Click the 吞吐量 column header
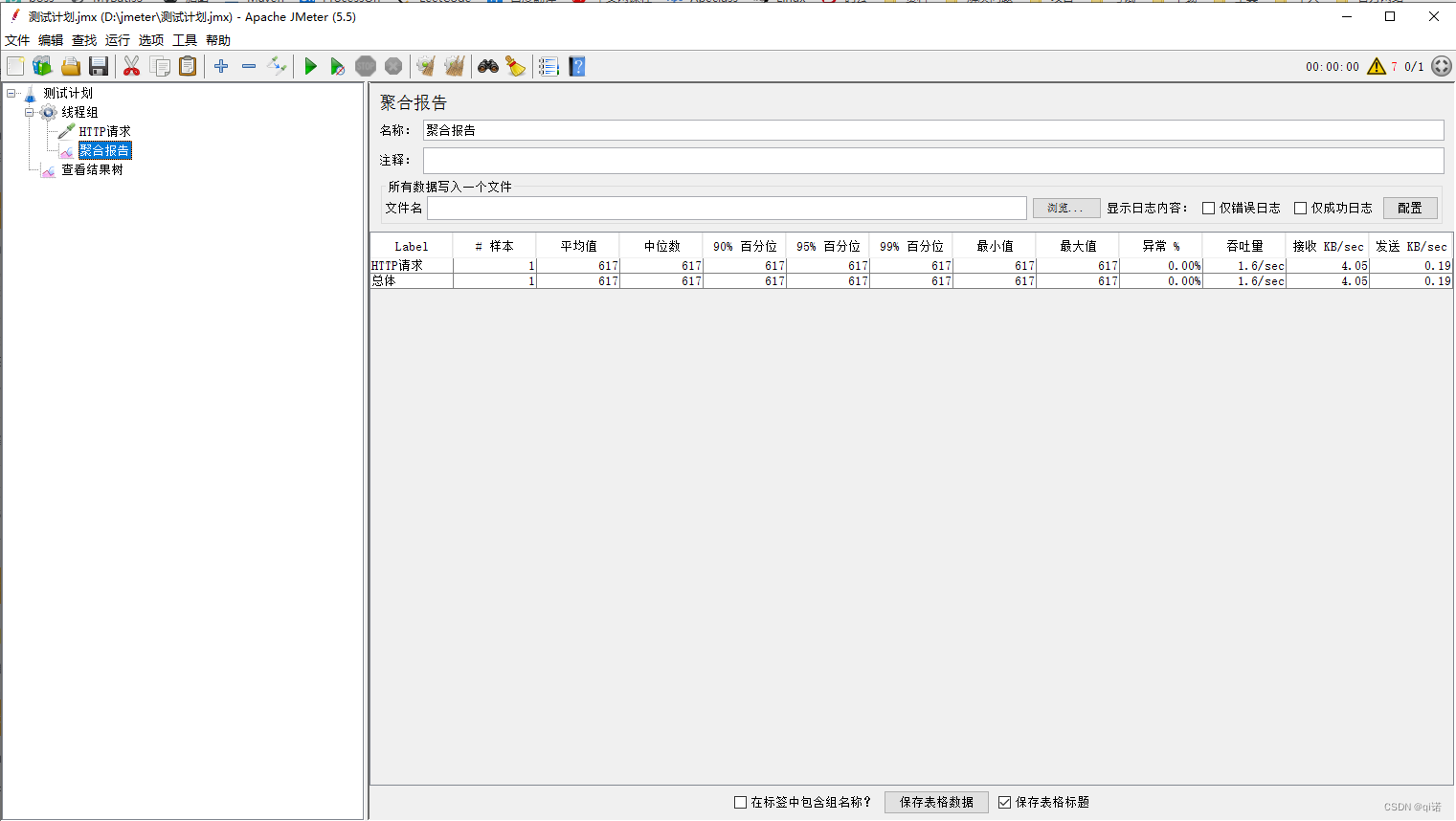The image size is (1456, 821). 1244,246
